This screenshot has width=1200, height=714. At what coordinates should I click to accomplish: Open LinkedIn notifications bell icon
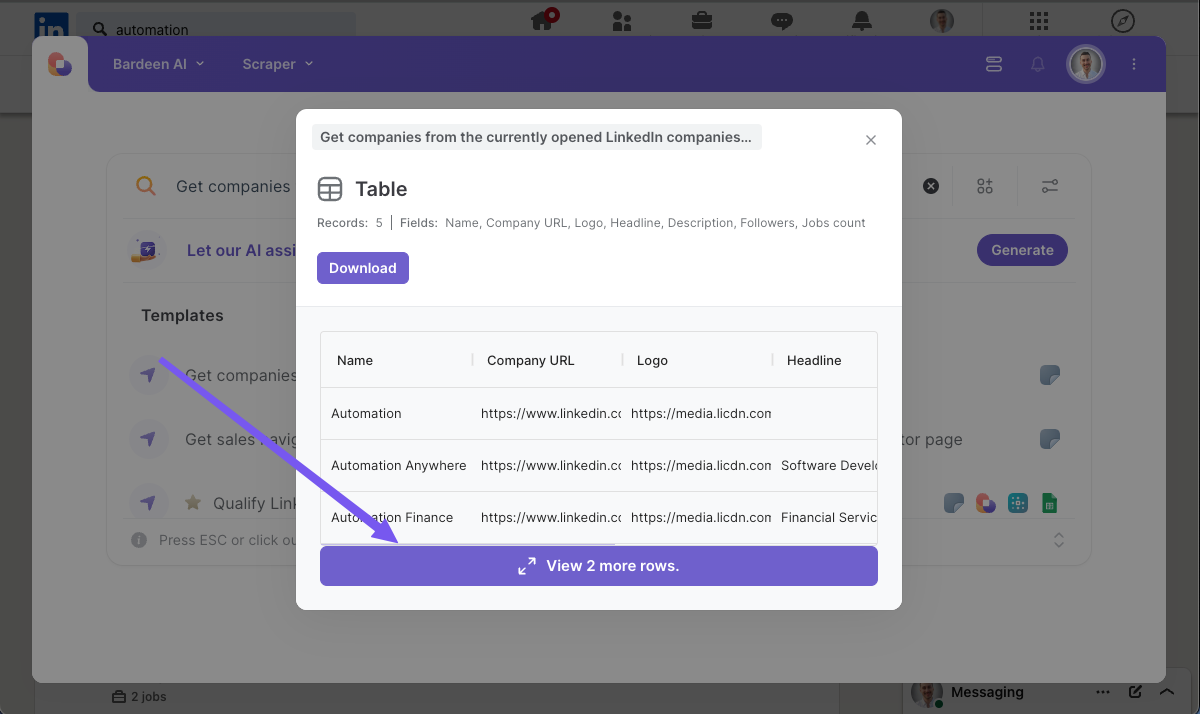(861, 20)
